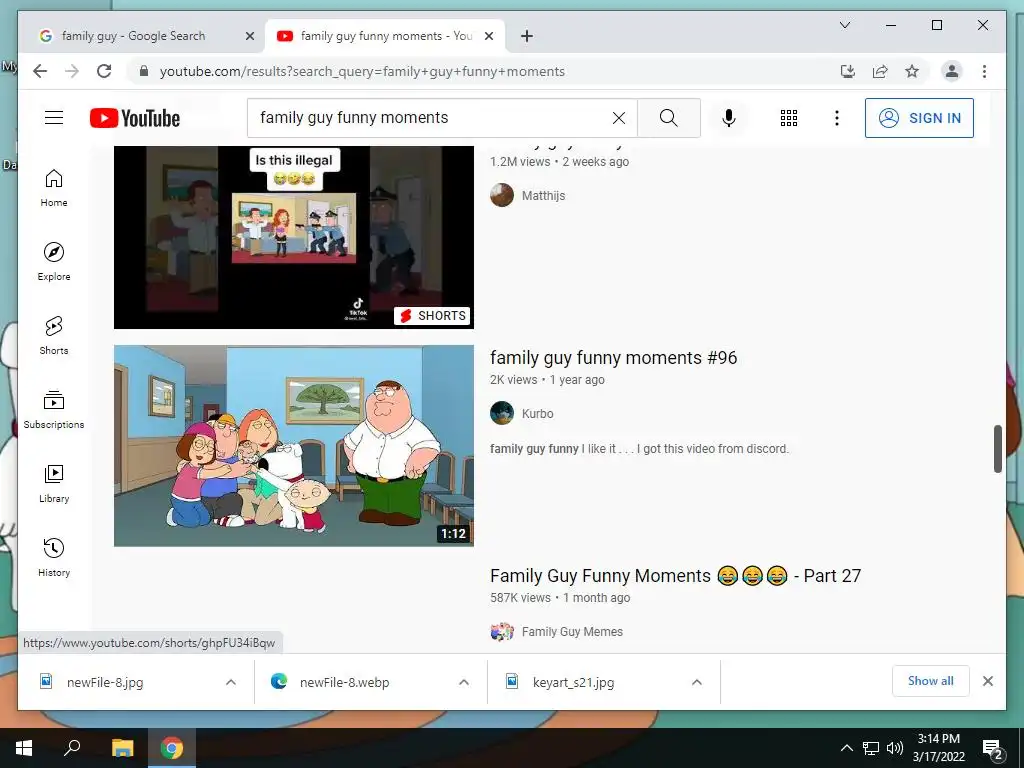The image size is (1024, 768).
Task: Open a new tab
Action: pyautogui.click(x=527, y=37)
